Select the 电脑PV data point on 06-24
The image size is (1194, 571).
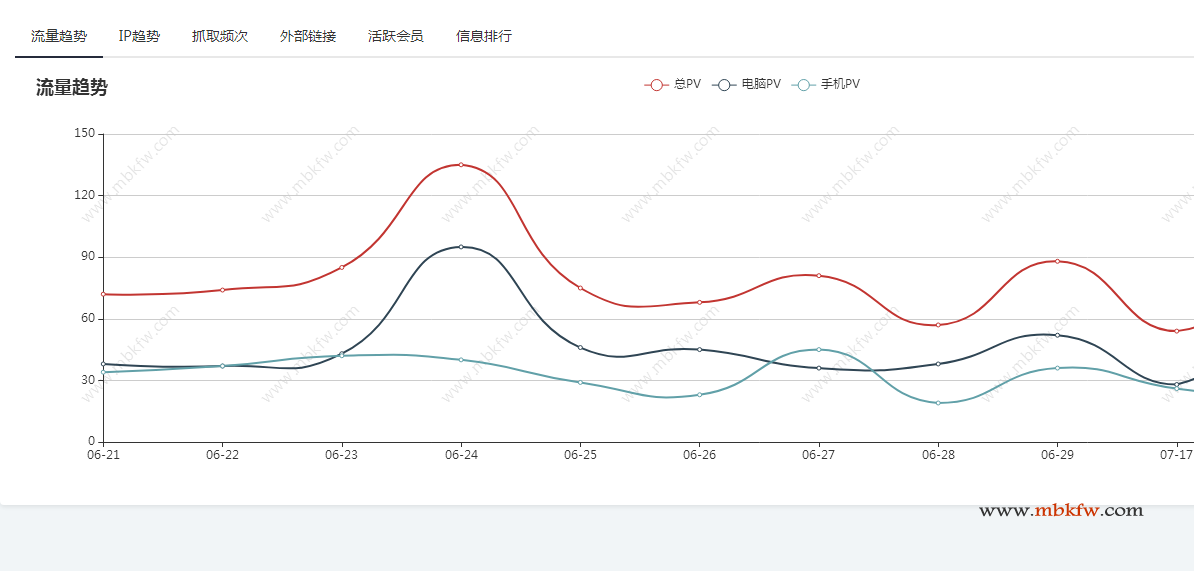(x=461, y=247)
